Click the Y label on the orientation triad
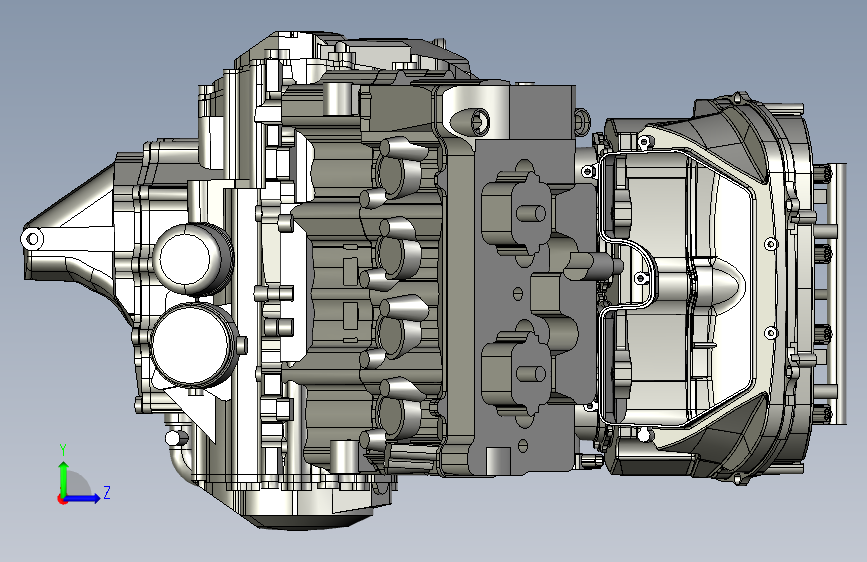 click(63, 450)
